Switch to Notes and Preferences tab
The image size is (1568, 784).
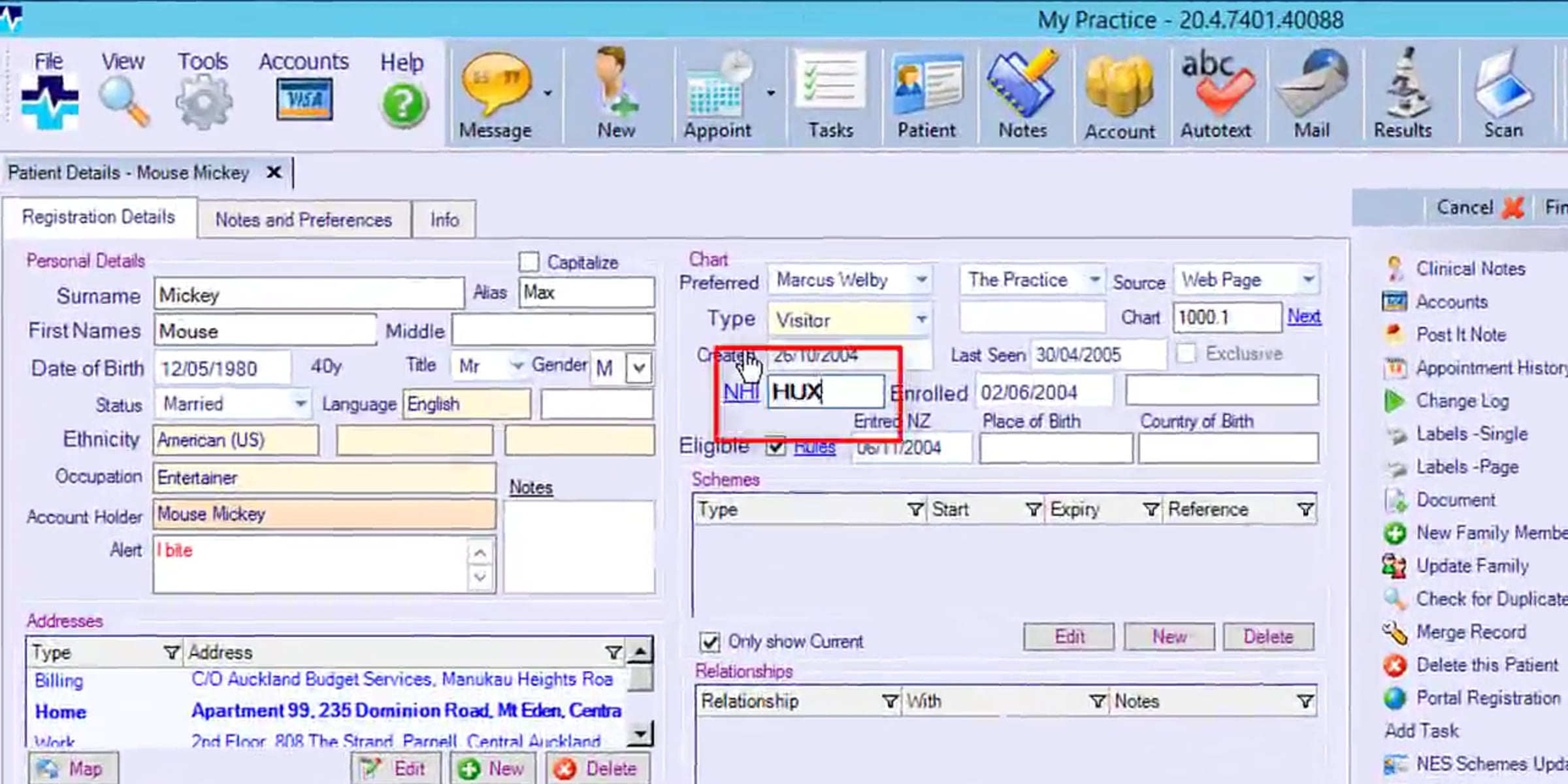(304, 220)
